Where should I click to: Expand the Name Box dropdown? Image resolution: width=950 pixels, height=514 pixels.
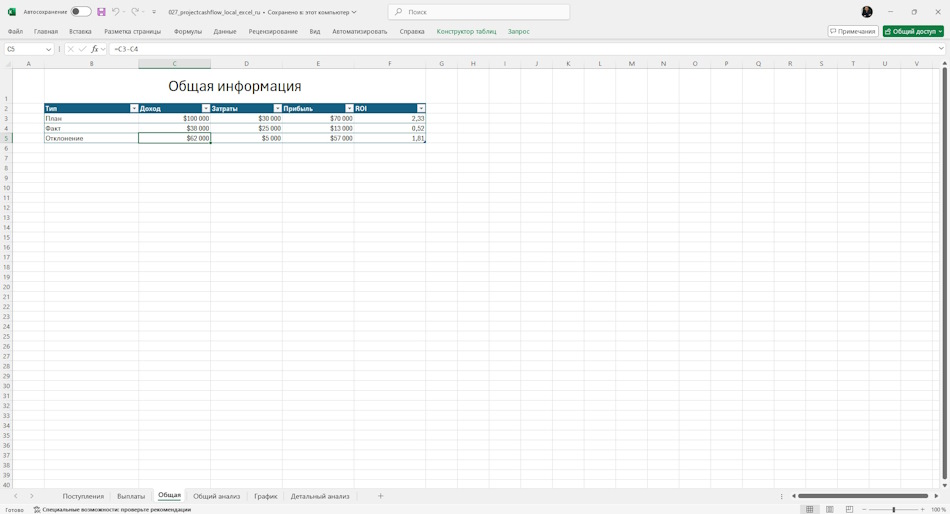(x=48, y=49)
